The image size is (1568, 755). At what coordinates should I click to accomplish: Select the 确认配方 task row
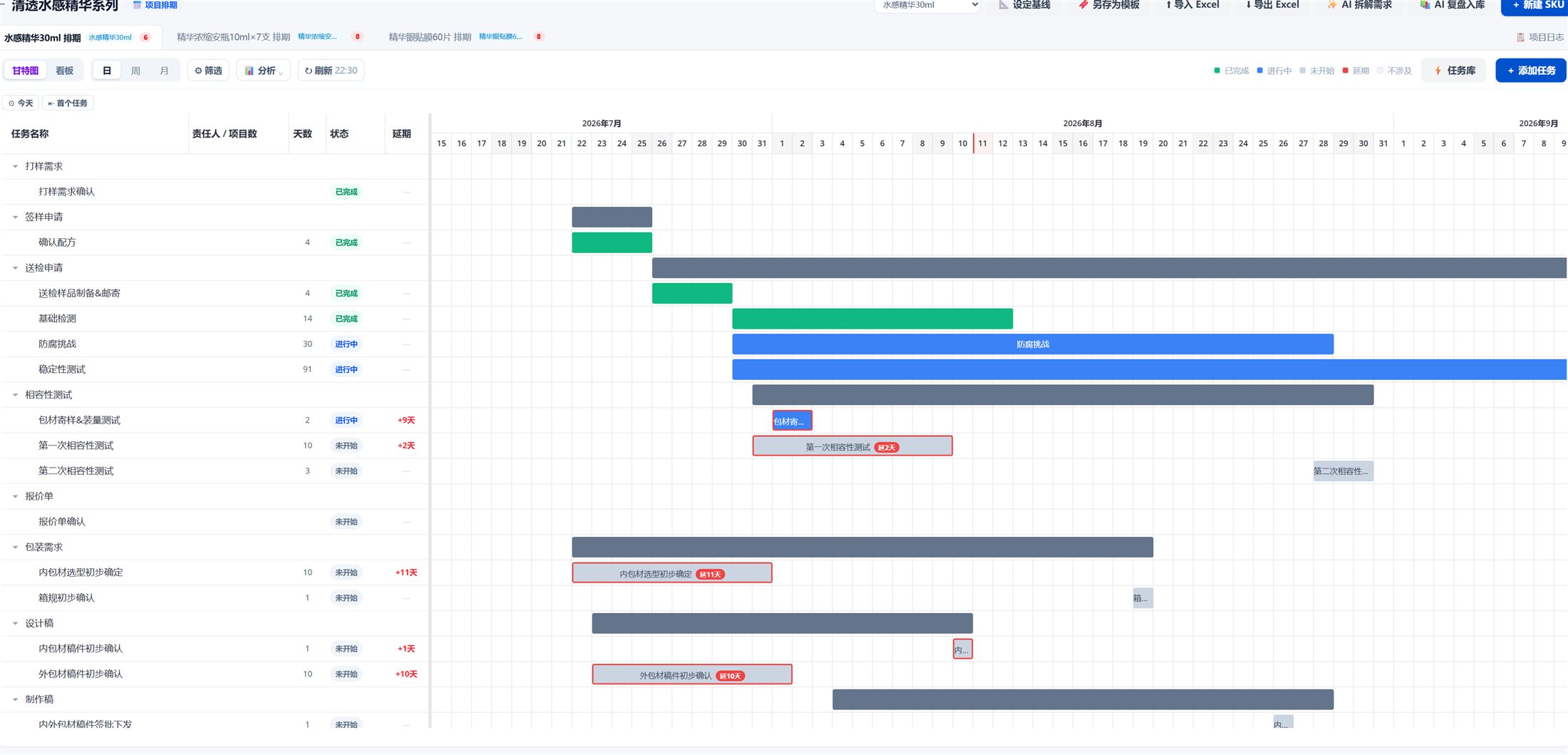pos(215,242)
